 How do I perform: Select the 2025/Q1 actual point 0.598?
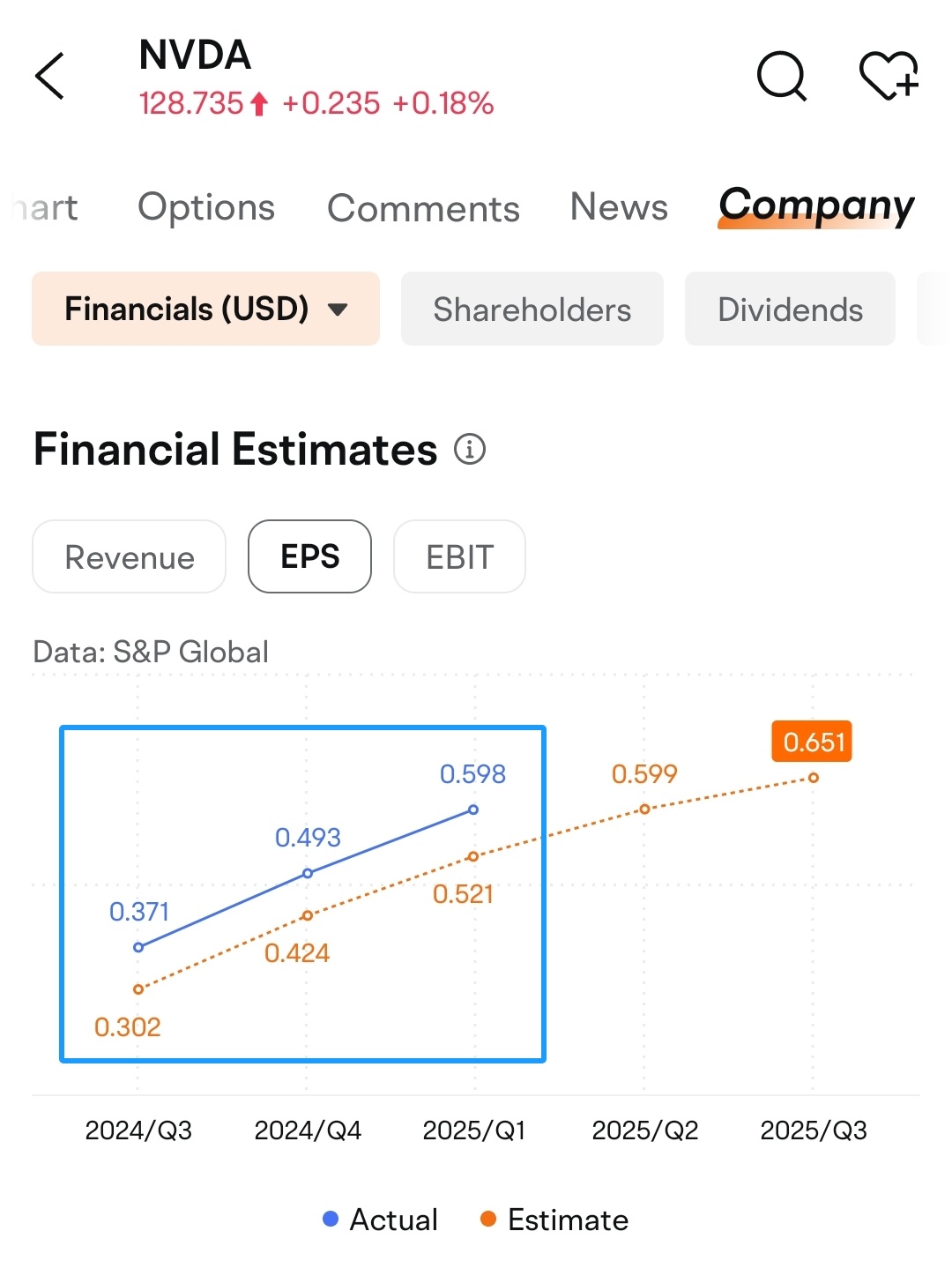(x=473, y=810)
